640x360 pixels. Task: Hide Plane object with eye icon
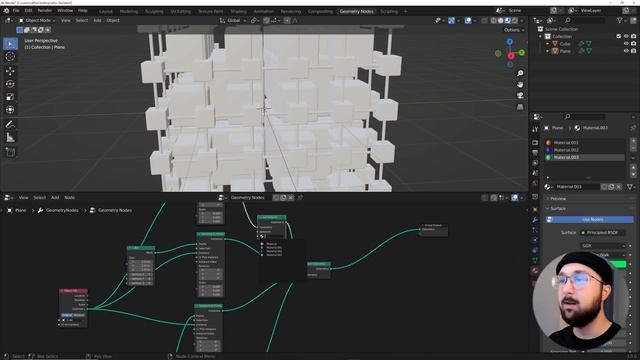point(626,51)
